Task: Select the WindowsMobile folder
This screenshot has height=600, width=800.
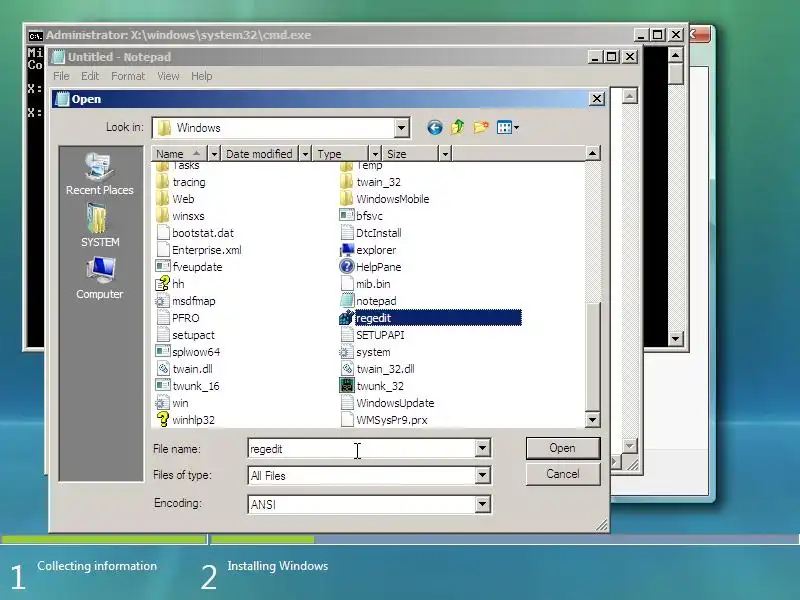Action: click(385, 199)
